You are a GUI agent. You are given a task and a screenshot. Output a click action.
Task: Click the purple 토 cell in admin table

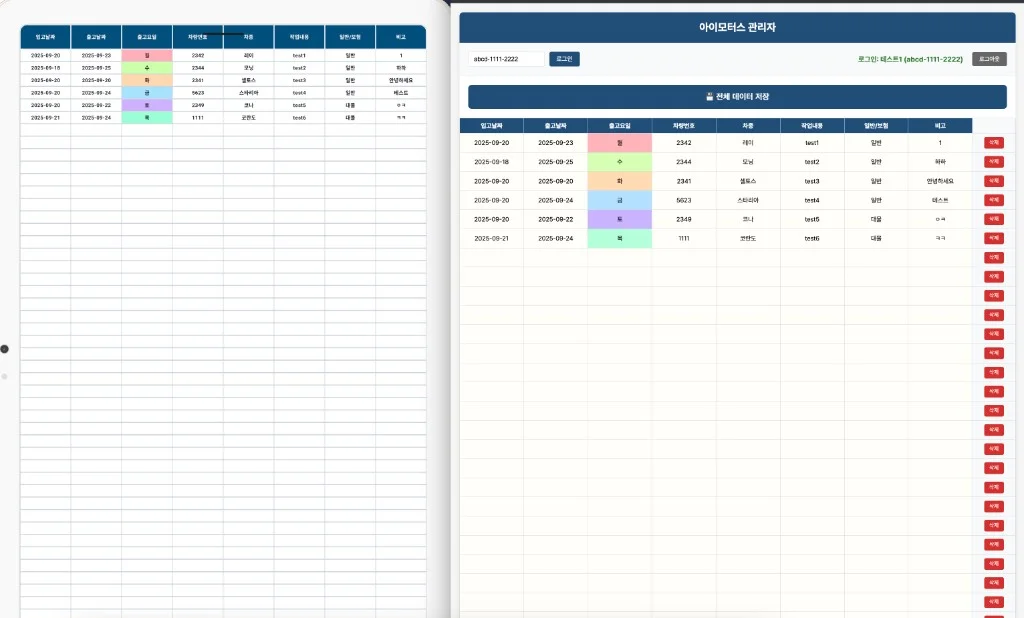click(x=619, y=219)
